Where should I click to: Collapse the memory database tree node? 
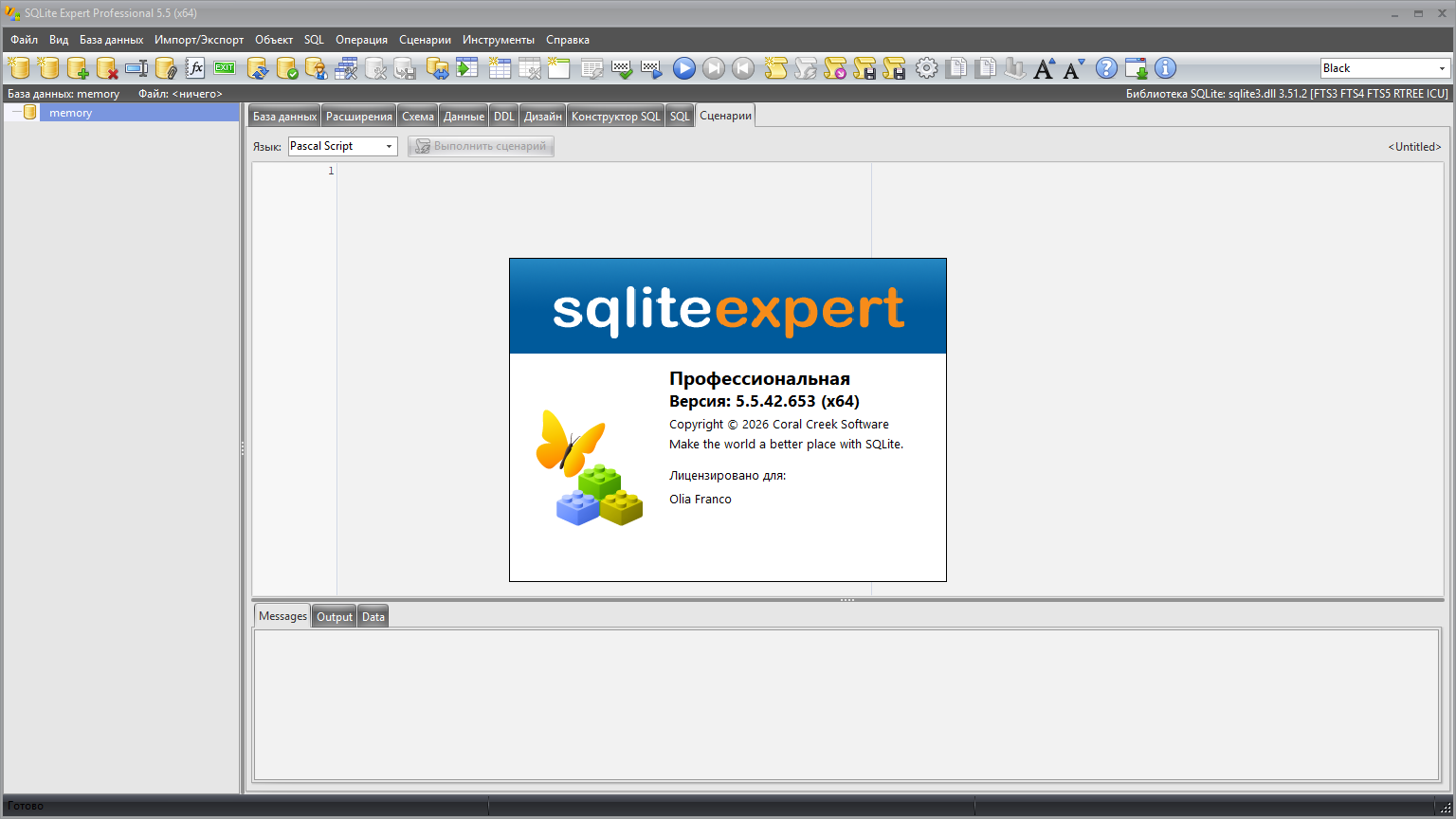16,113
